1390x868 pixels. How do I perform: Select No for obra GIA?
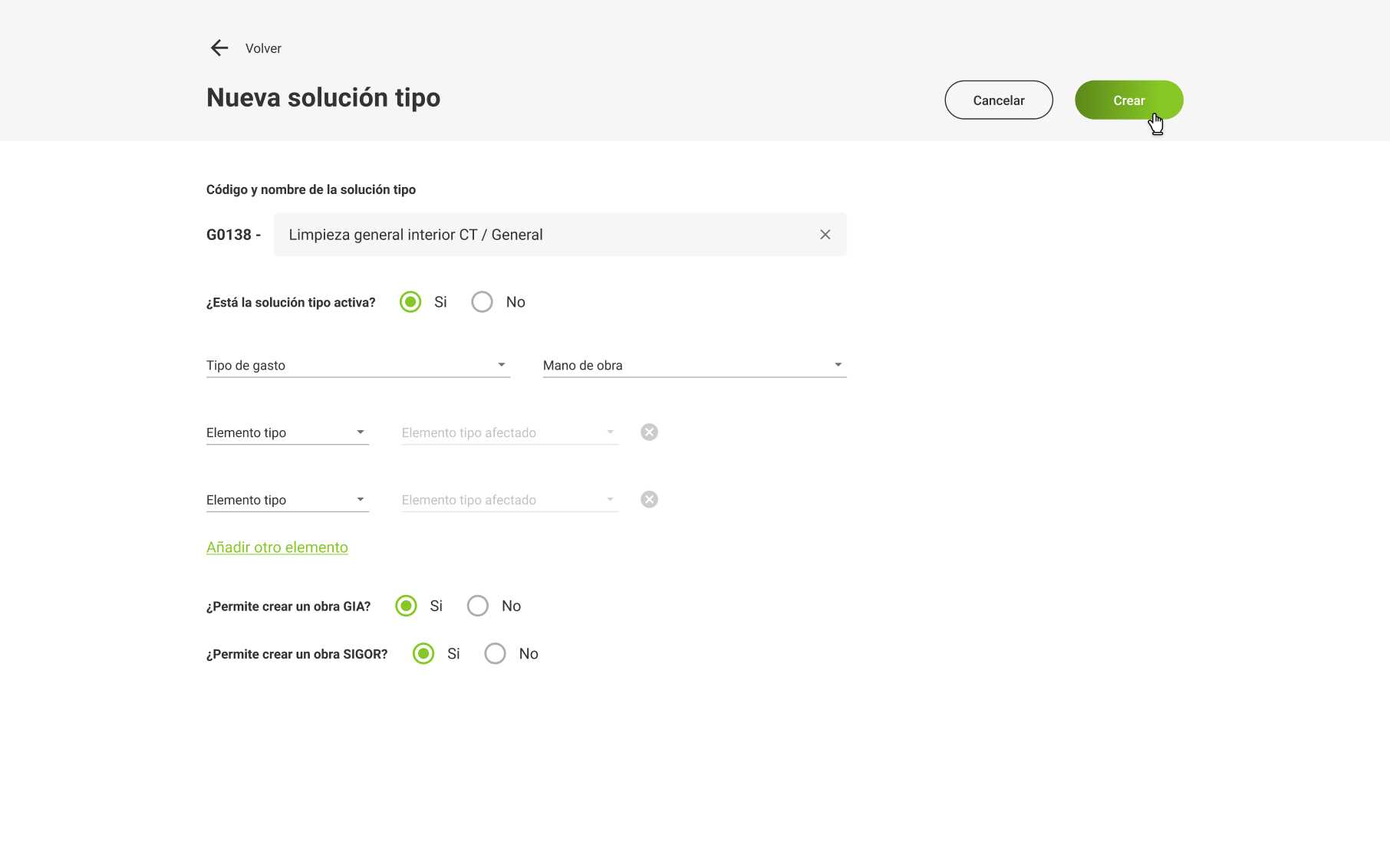(477, 606)
